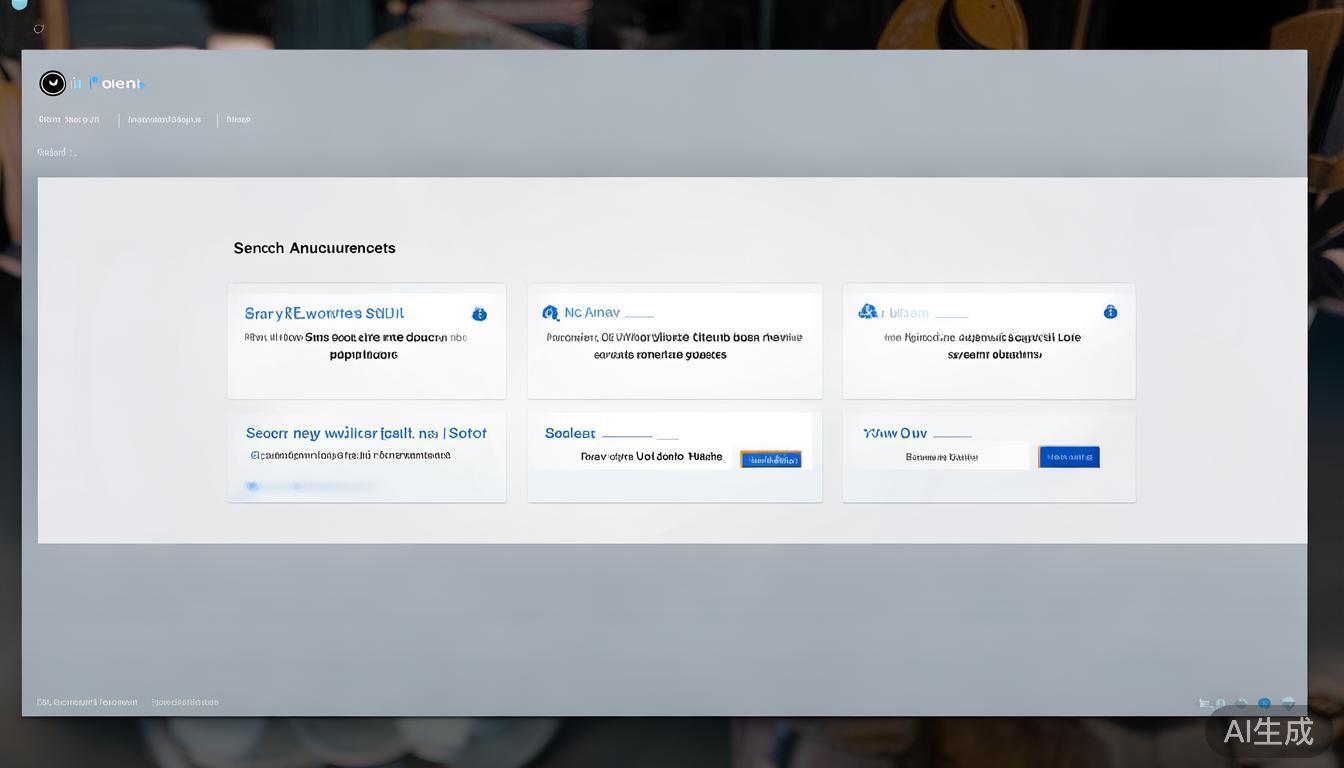1344x768 pixels.
Task: Click the group icon on the top-right card
Action: click(868, 311)
